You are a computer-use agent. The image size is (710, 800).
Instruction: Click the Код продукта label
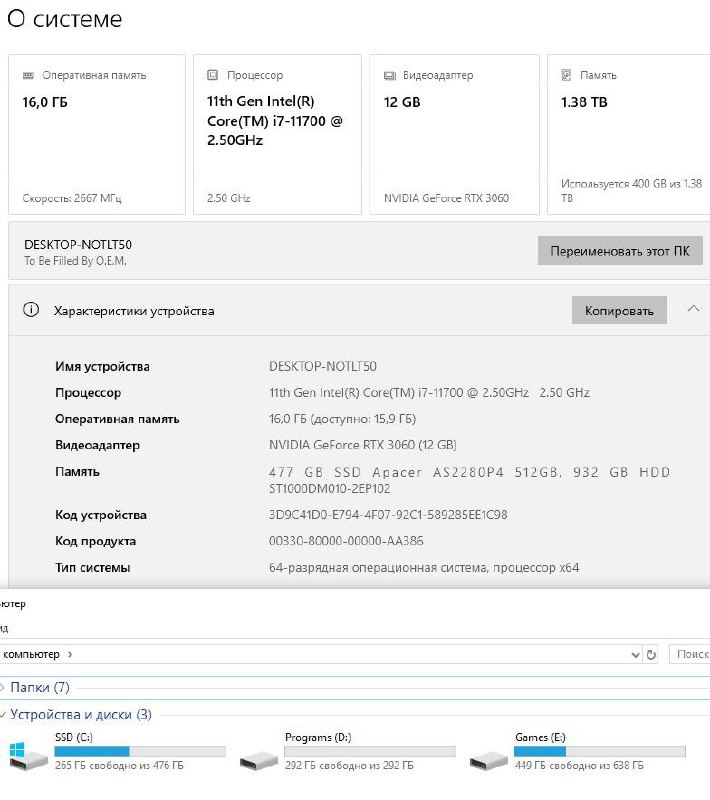[95, 541]
